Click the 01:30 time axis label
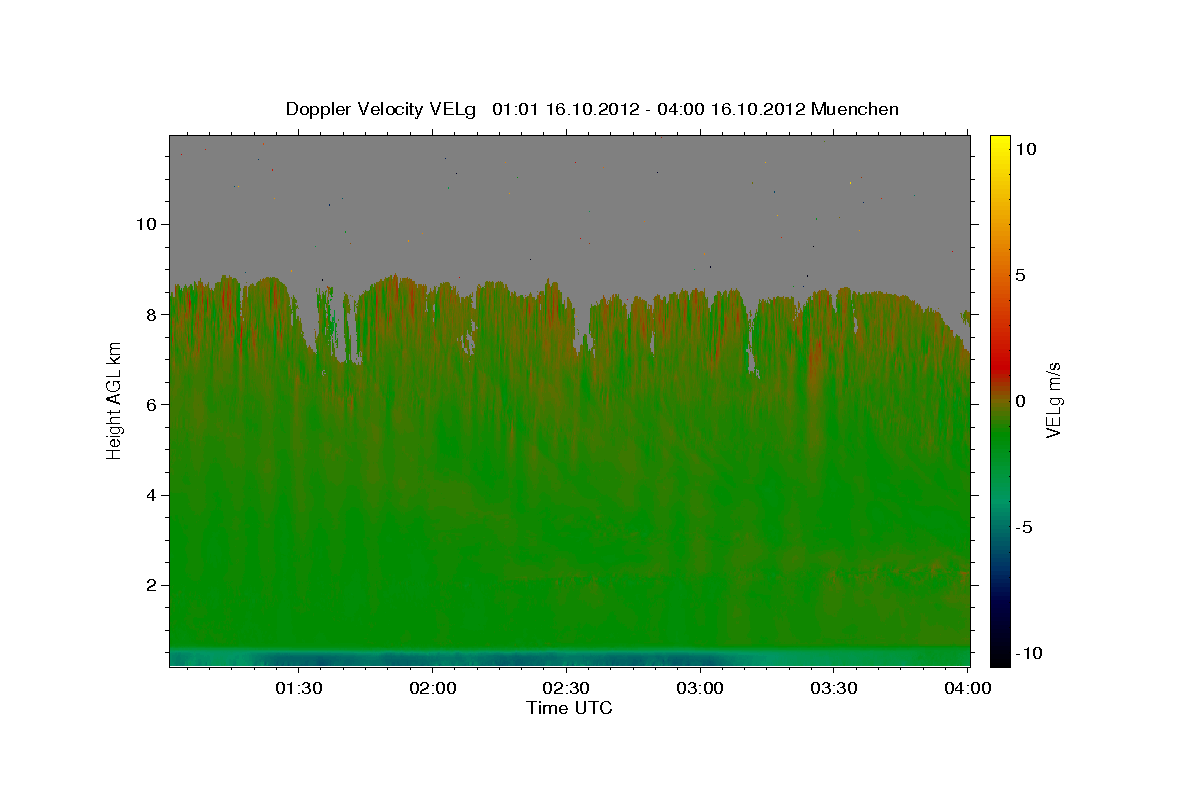The width and height of the screenshot is (1200, 800). tap(298, 688)
